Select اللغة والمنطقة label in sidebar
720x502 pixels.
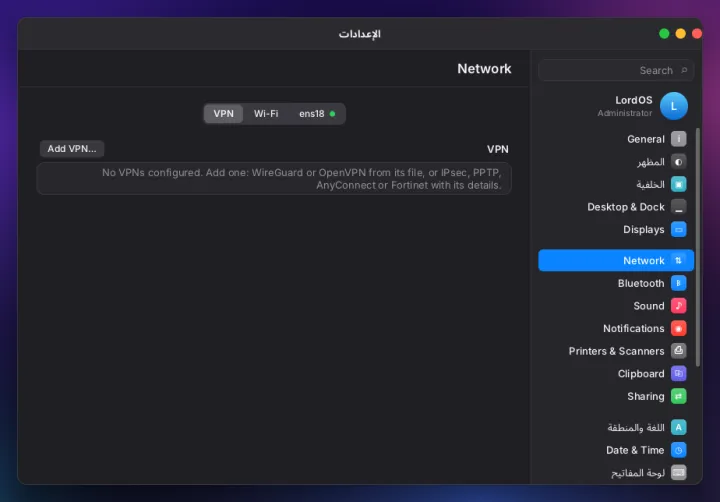(x=636, y=427)
